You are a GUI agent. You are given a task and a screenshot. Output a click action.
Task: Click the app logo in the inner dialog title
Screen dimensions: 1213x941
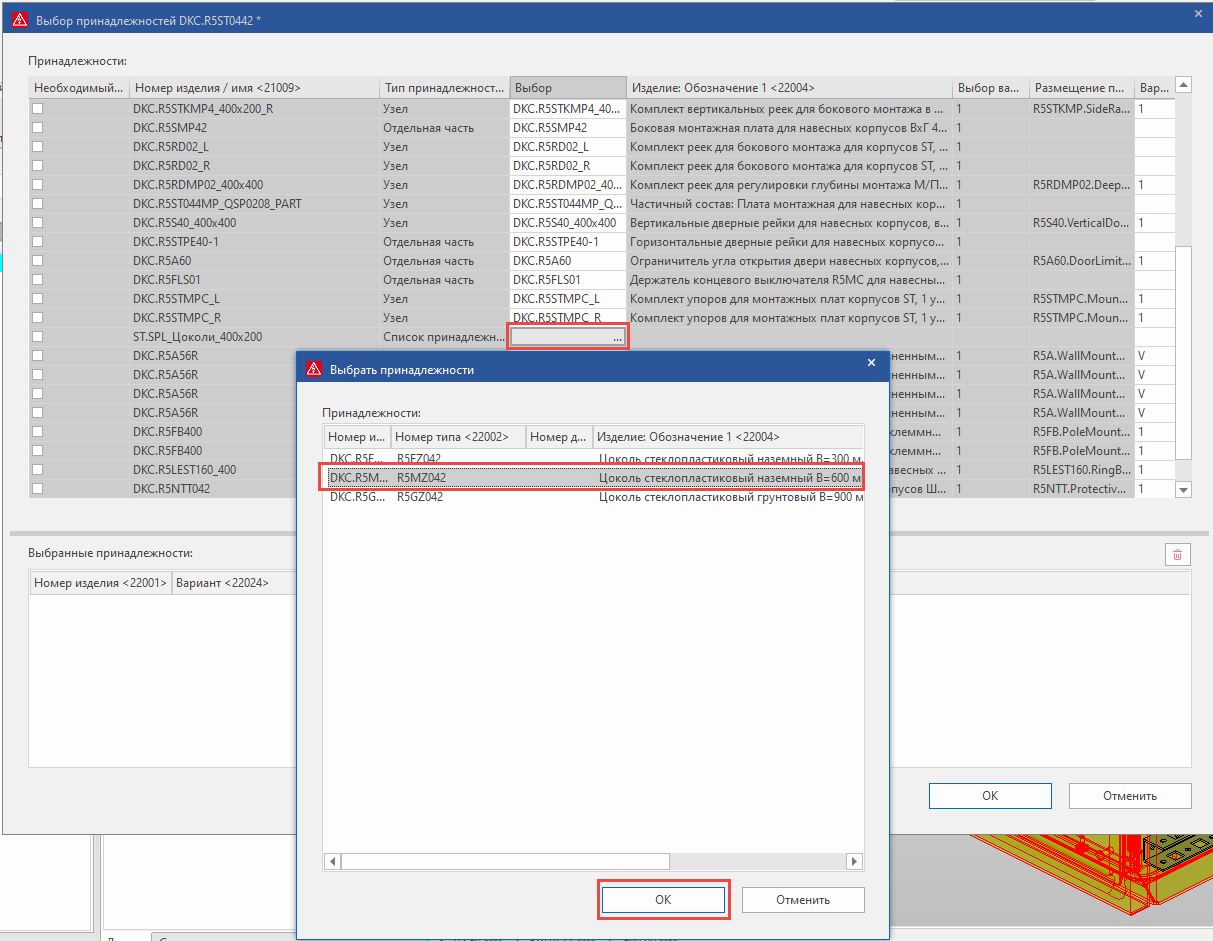(314, 368)
